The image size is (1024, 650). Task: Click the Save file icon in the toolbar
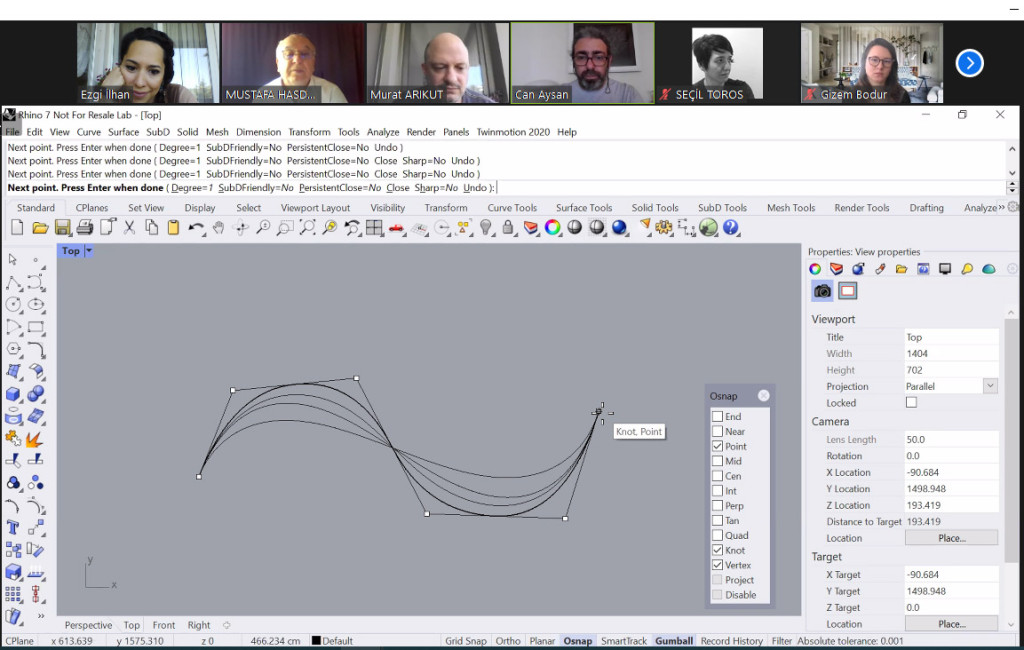pyautogui.click(x=62, y=228)
